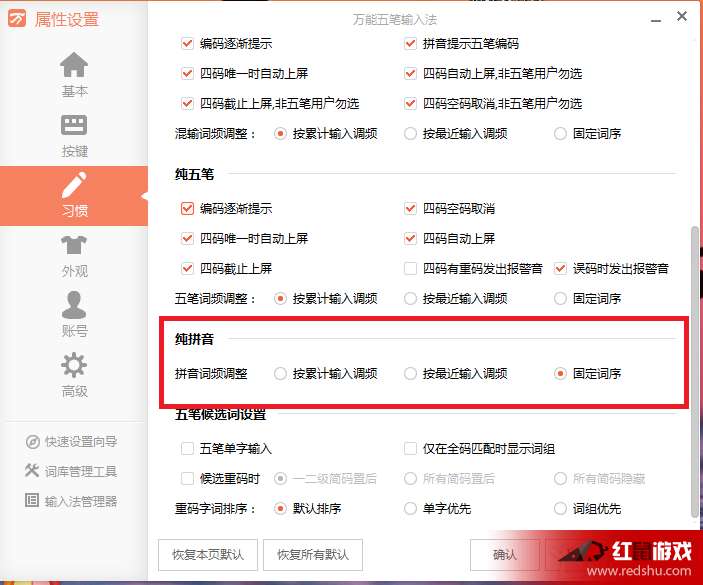Open 词库管理工具 link
Viewport: 703px width, 585px height.
pos(81,471)
